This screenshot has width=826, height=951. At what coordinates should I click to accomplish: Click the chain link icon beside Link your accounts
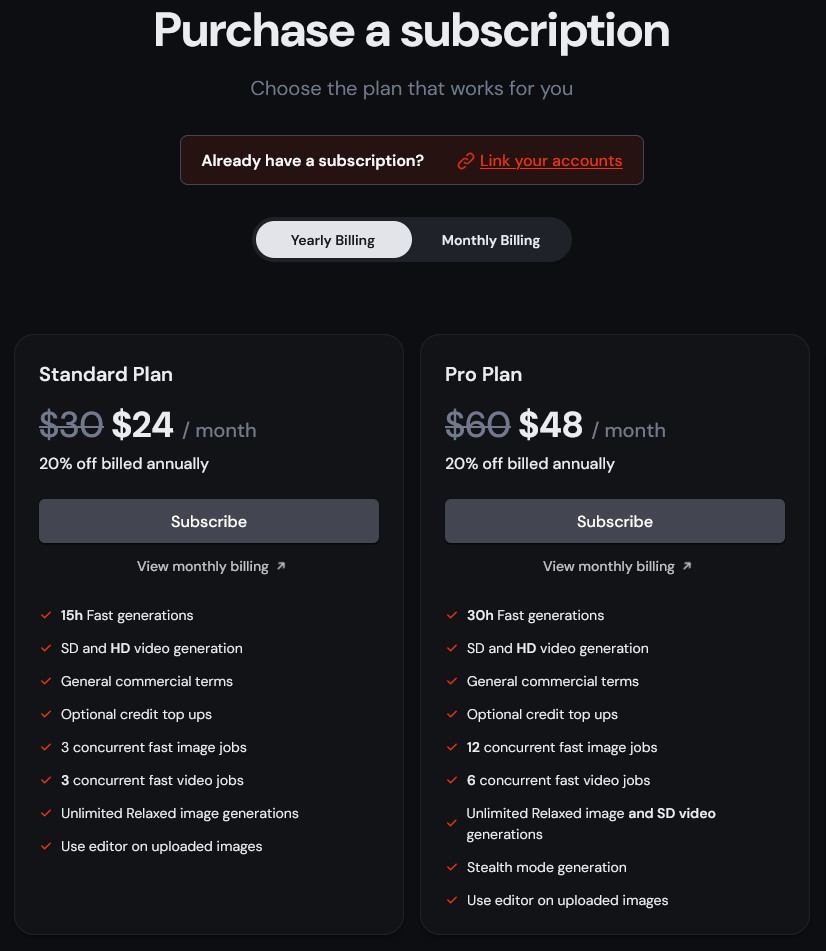tap(465, 161)
